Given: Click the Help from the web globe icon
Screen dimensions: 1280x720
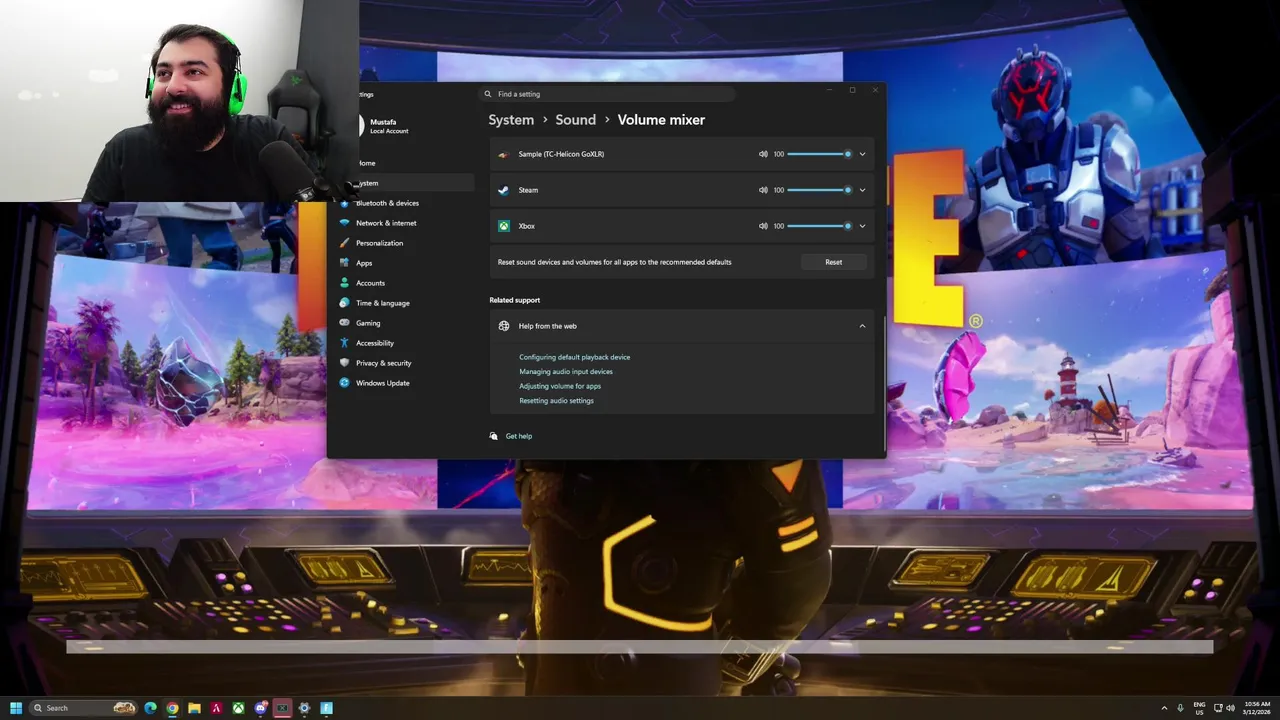Looking at the screenshot, I should point(504,326).
